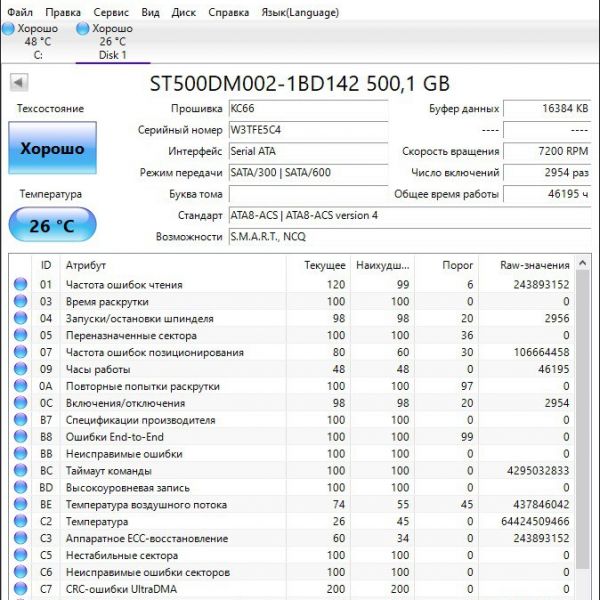Open the Справка menu
Screen dimensions: 600x600
coord(228,12)
